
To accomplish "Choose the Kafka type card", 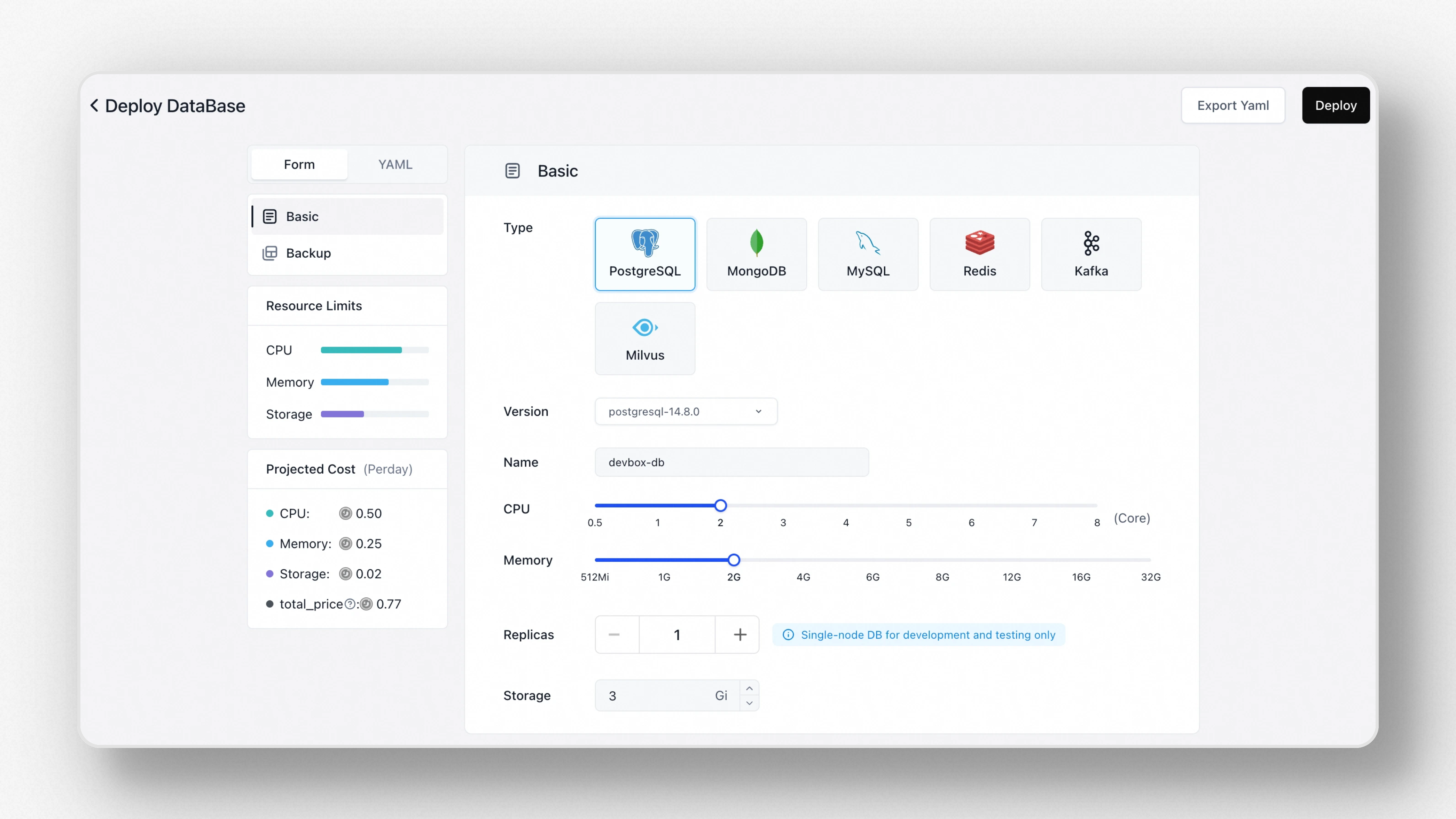I will click(x=1091, y=254).
